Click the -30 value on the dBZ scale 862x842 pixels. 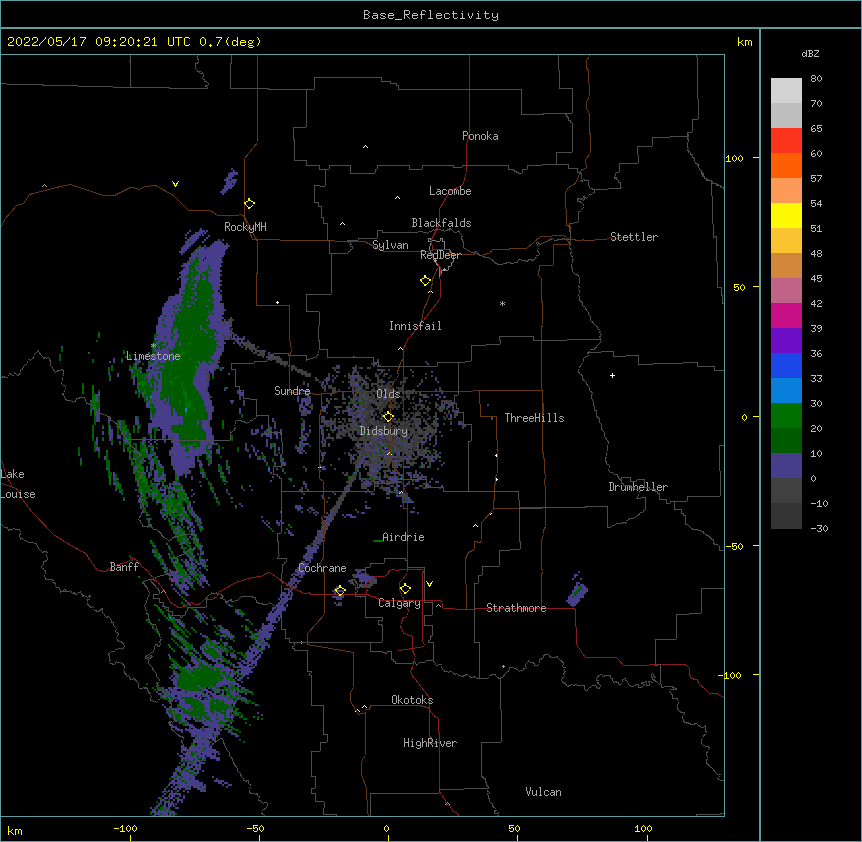[819, 528]
